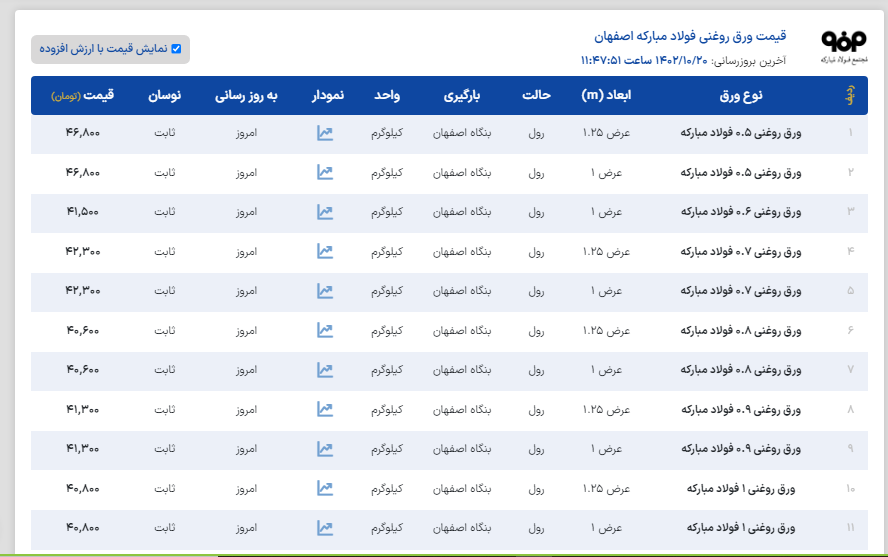Select the 'به روز رسانی' column header
The image size is (888, 557).
point(245,96)
